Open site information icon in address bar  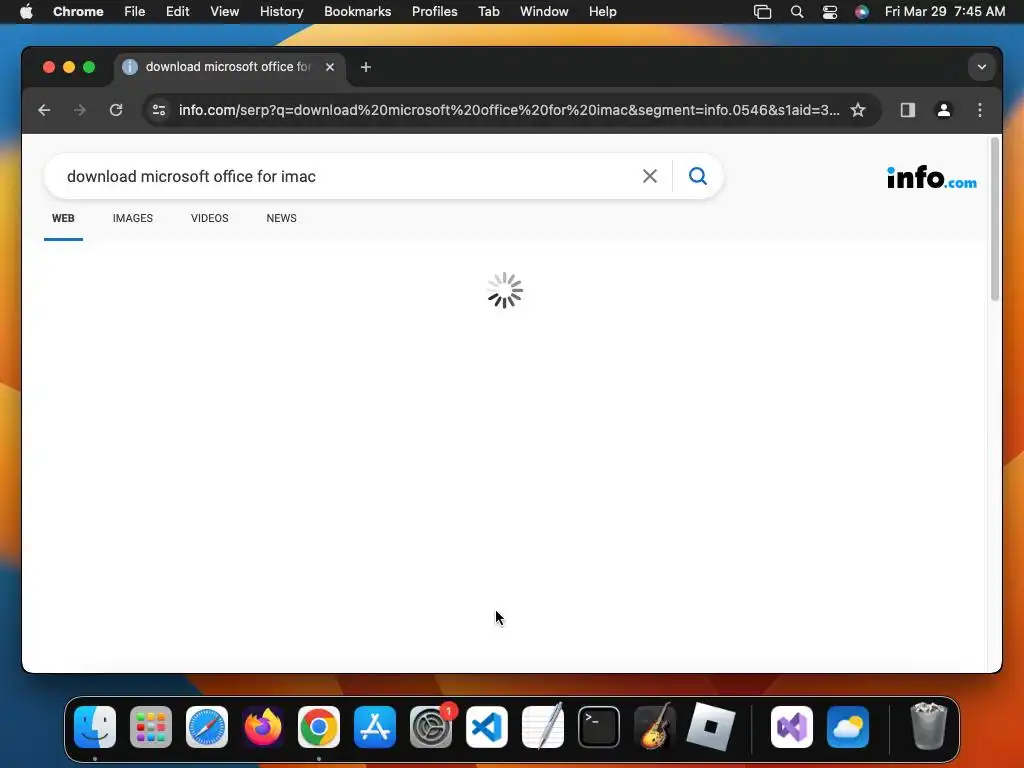159,110
